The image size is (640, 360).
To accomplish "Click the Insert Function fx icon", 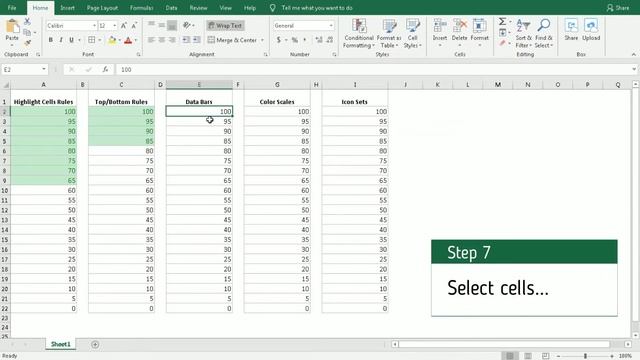I will [x=105, y=69].
